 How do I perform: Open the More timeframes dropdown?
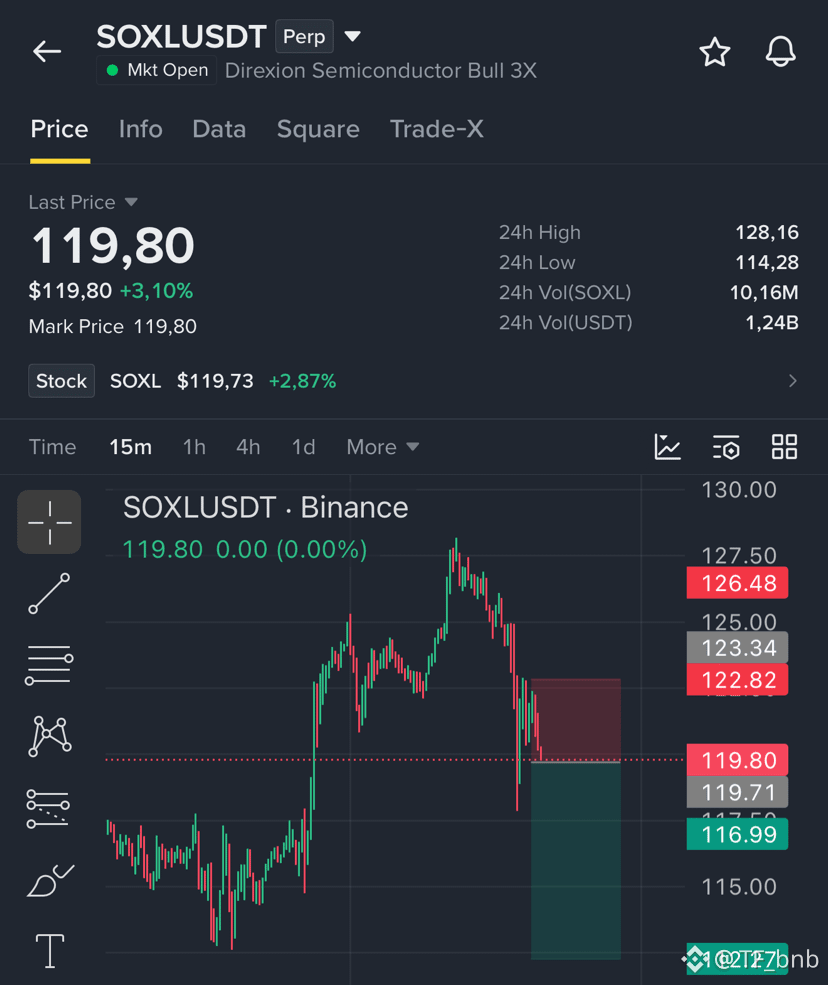[383, 447]
